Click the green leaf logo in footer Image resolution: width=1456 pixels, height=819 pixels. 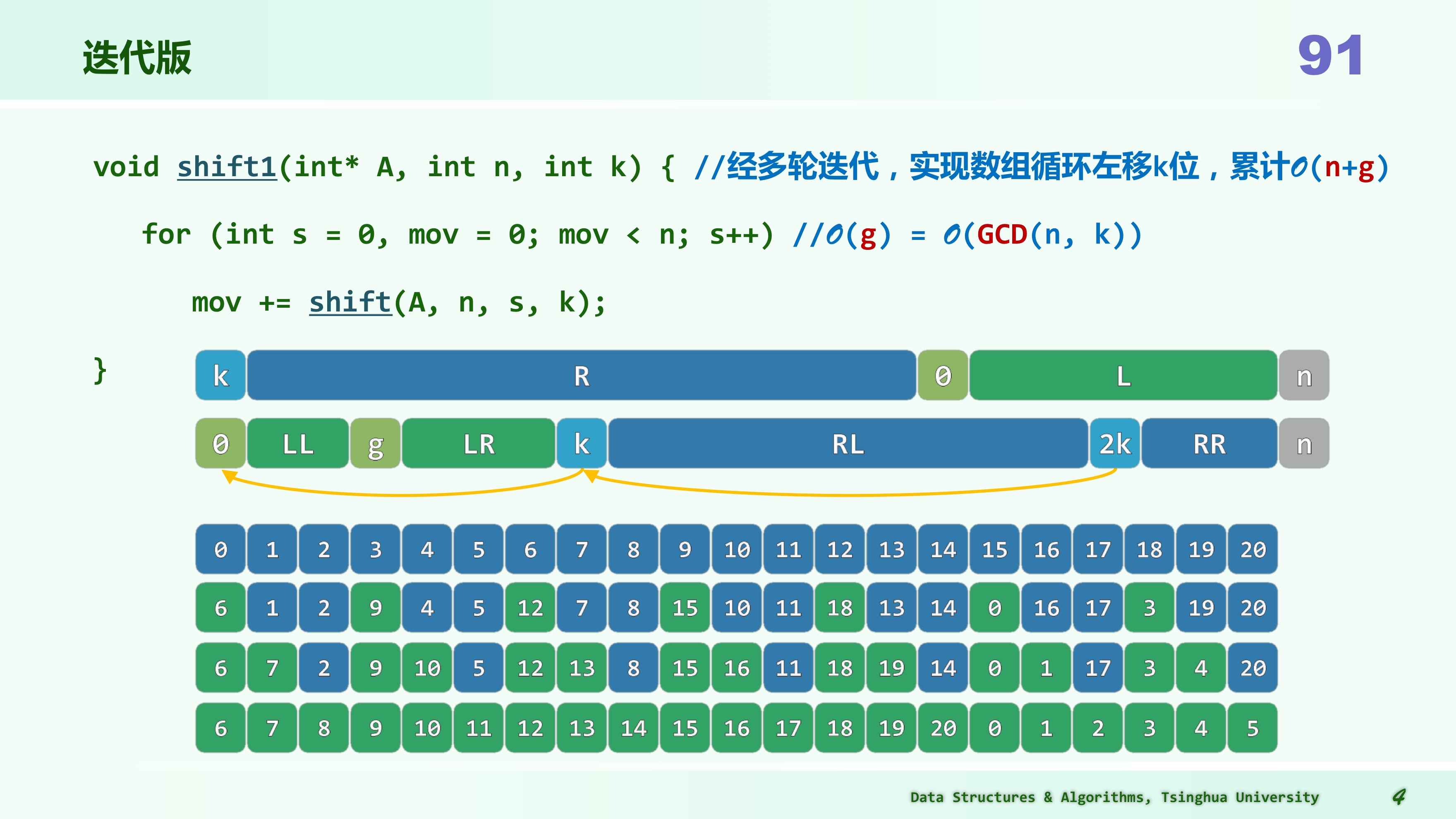pos(1399,797)
